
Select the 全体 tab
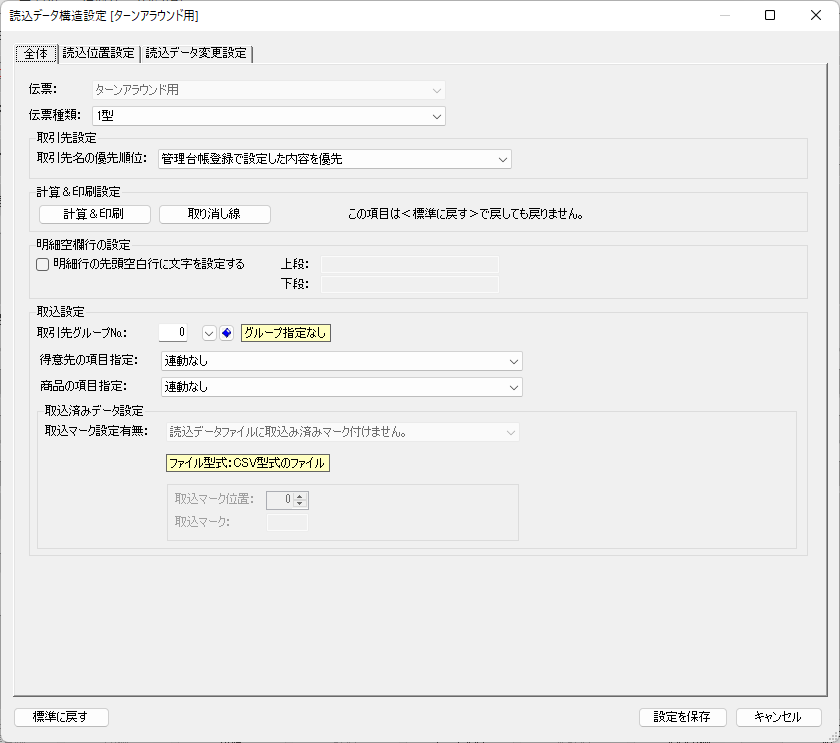(x=35, y=53)
